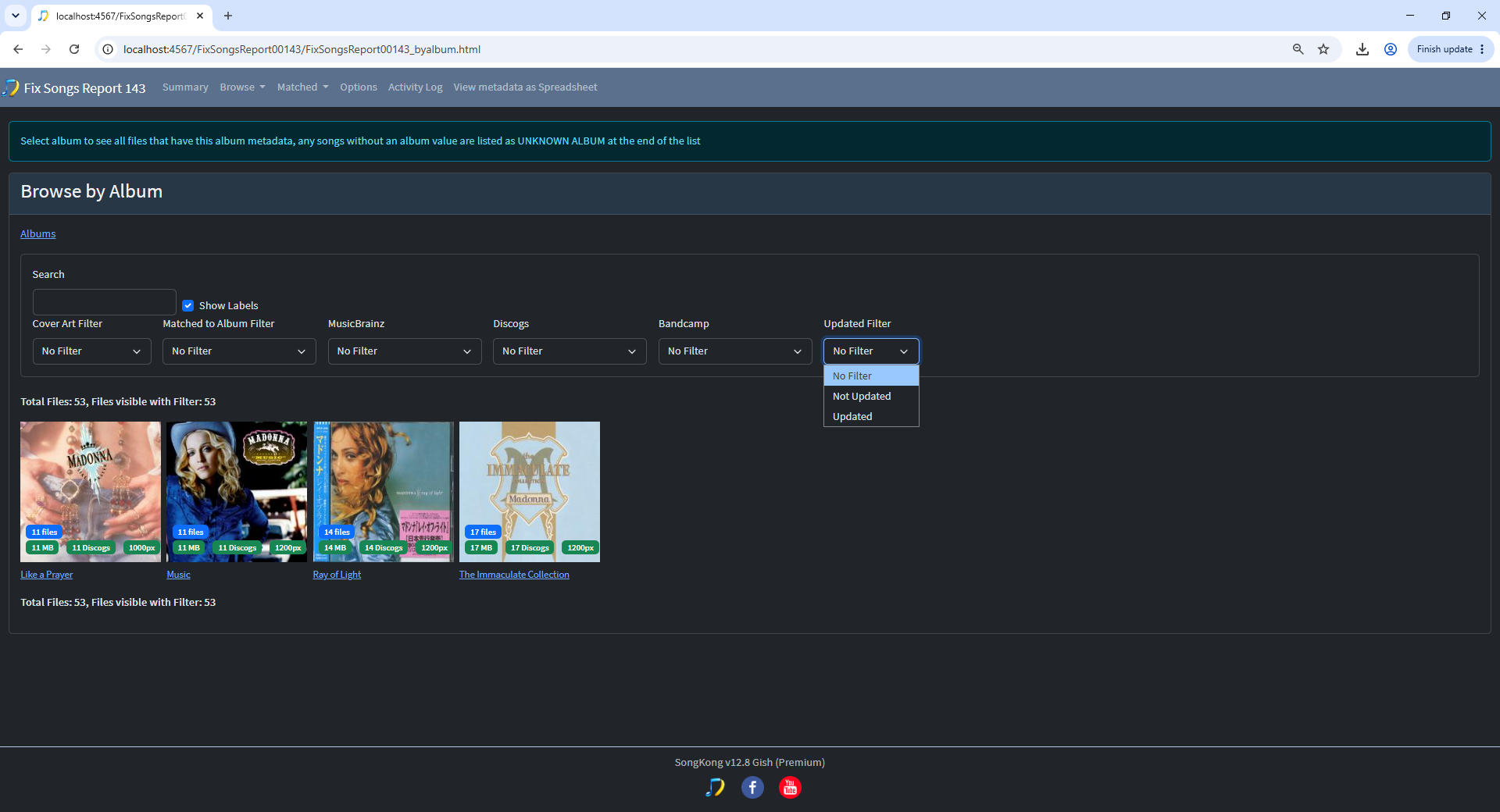Click the 11 files badge on Like a Prayer
Screen dimensions: 1500x812
tap(45, 532)
